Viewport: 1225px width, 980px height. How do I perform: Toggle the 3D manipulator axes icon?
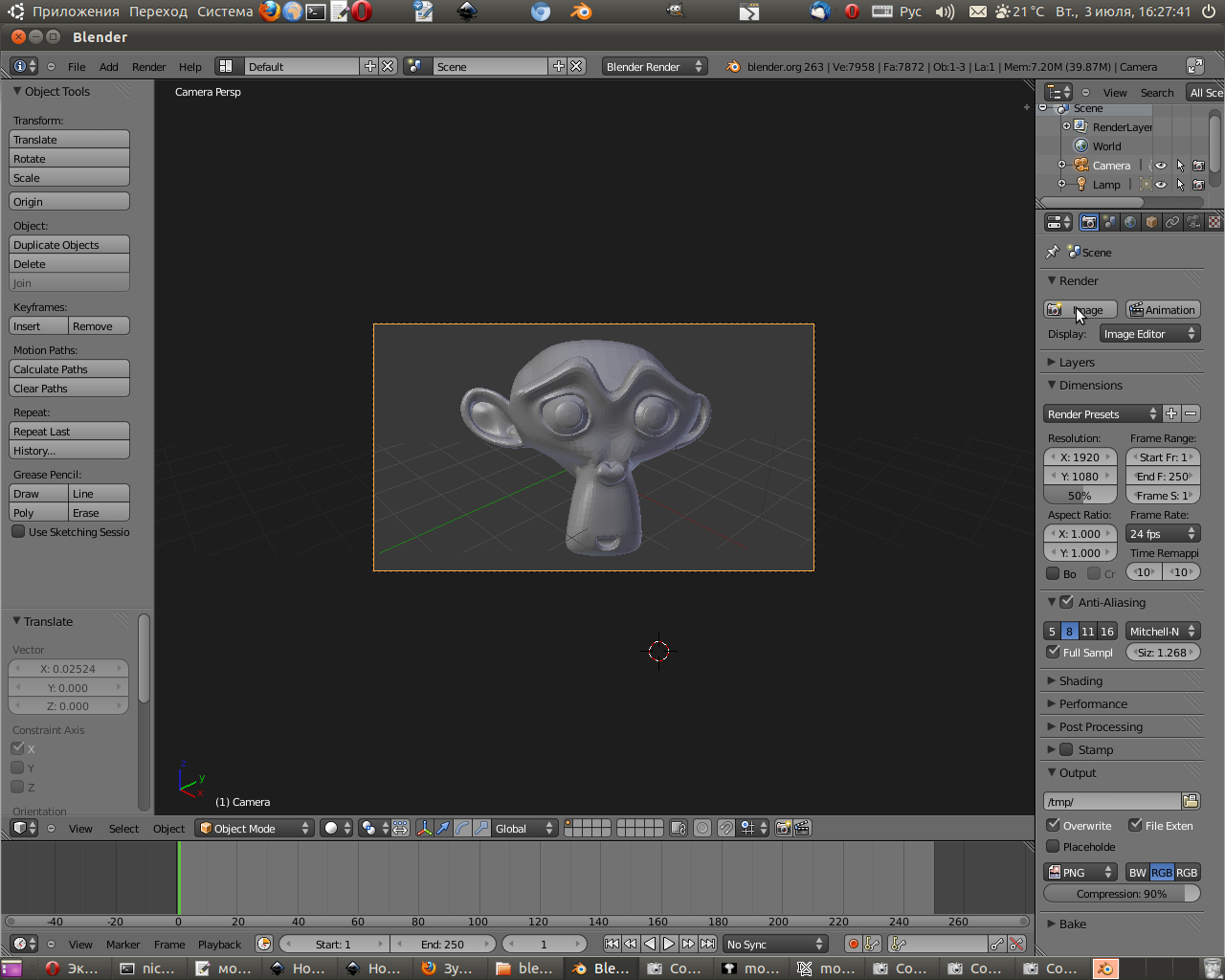point(424,828)
